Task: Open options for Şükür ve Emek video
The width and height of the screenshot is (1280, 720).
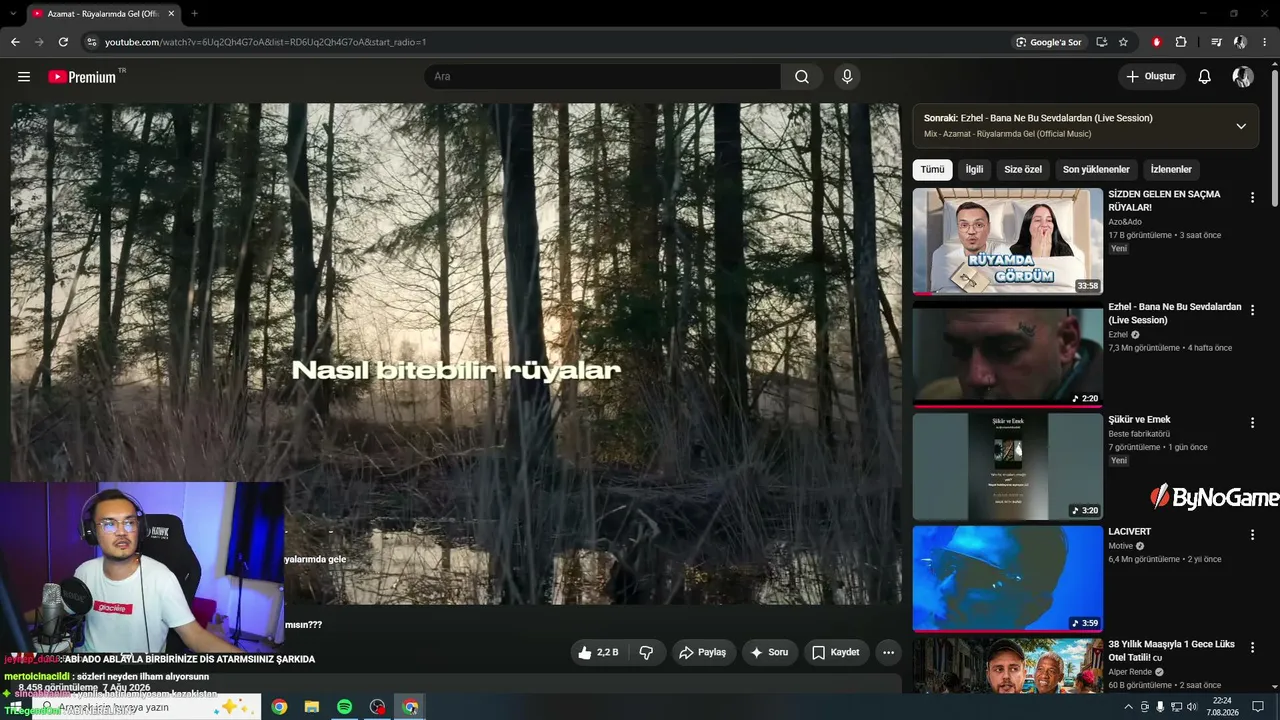Action: 1252,423
